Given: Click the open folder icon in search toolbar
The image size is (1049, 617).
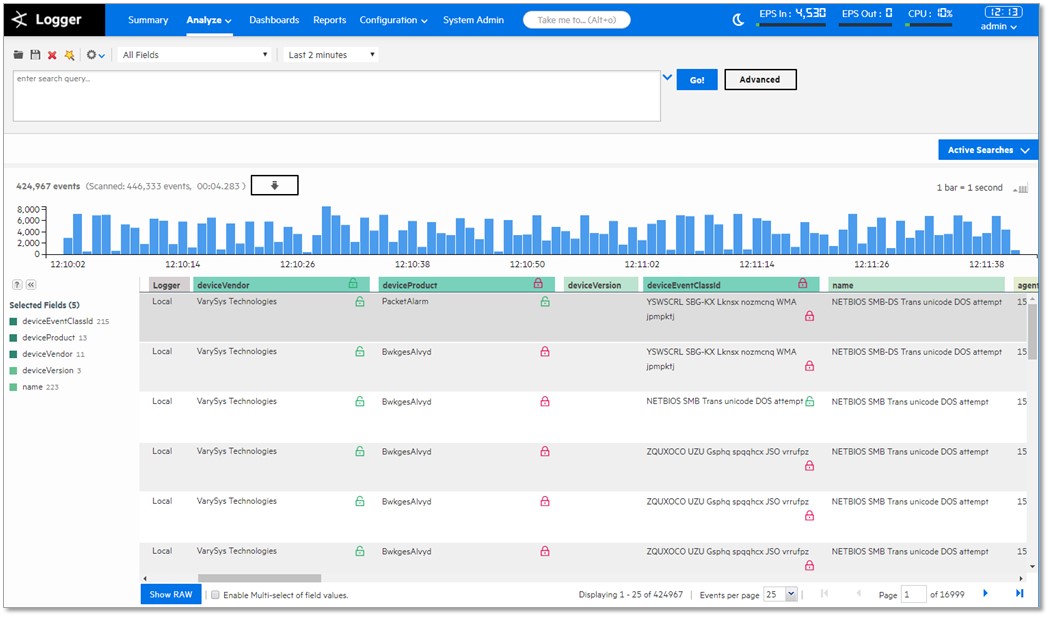Looking at the screenshot, I should (19, 55).
